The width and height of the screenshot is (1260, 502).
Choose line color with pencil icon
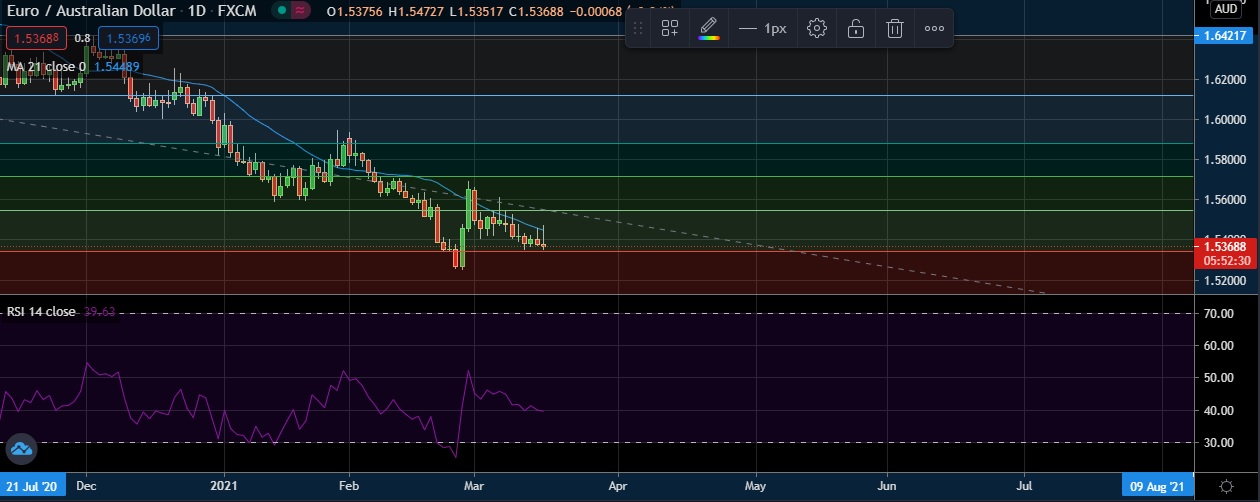tap(708, 28)
